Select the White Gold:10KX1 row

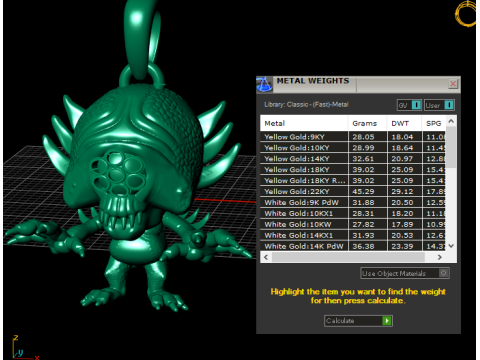pyautogui.click(x=353, y=214)
